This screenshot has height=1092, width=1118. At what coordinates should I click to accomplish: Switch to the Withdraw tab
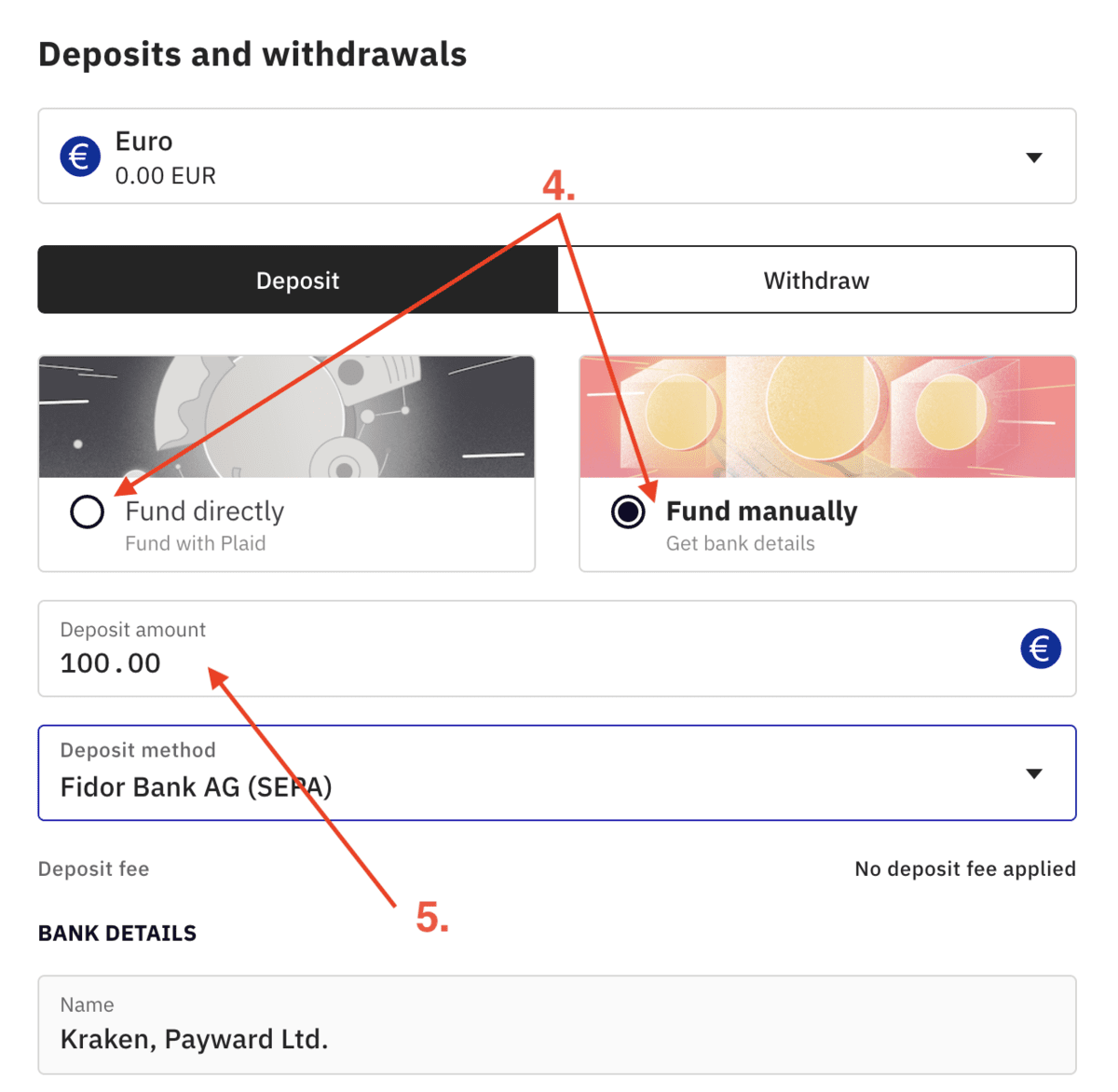point(816,280)
